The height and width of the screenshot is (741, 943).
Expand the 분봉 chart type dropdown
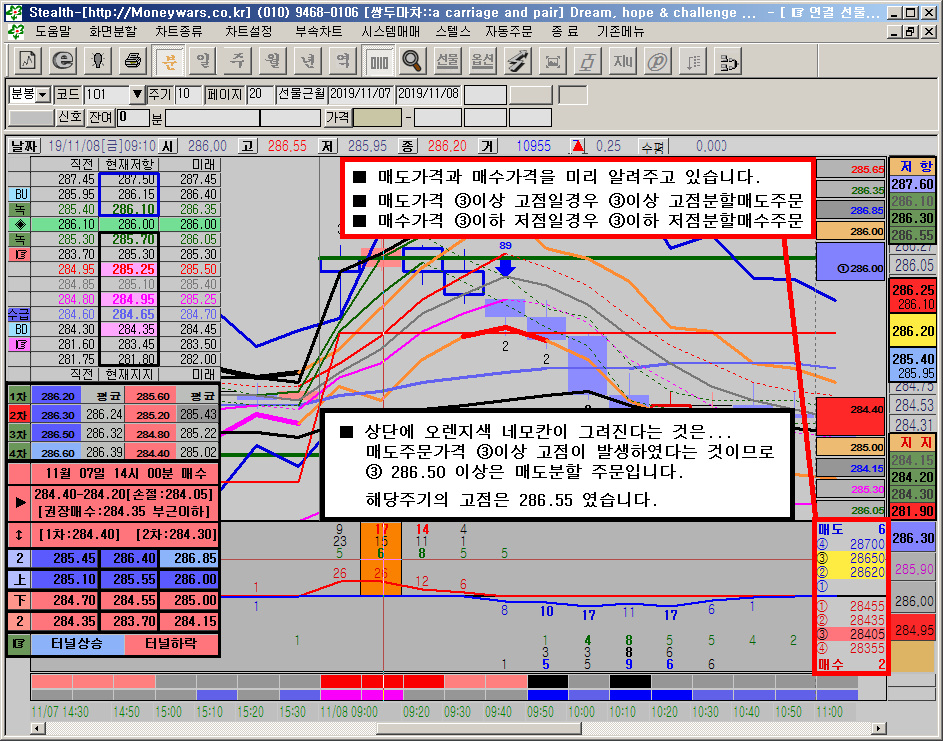pyautogui.click(x=43, y=95)
